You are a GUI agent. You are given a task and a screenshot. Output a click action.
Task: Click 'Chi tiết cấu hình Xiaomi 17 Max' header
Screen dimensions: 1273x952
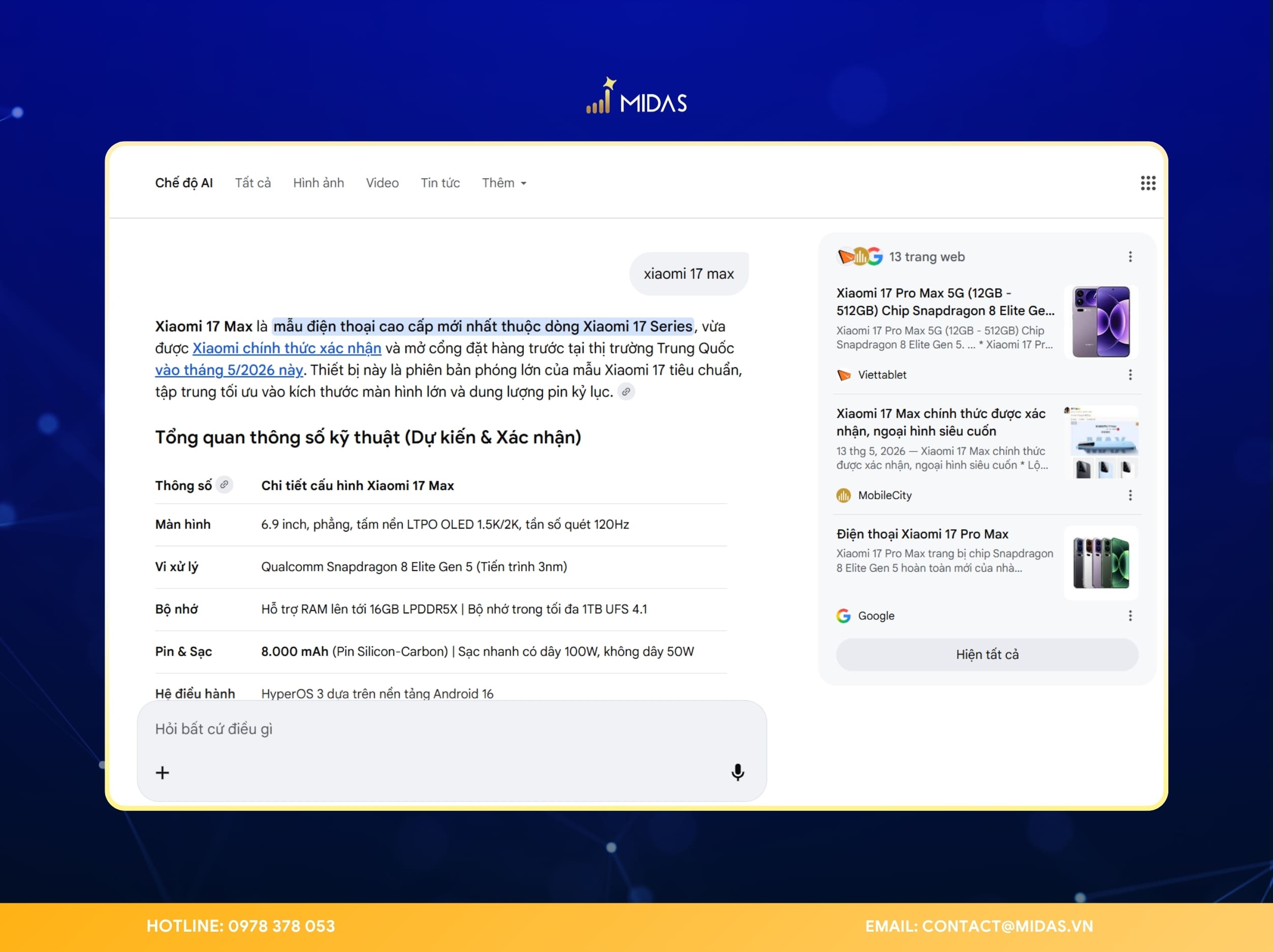(358, 485)
